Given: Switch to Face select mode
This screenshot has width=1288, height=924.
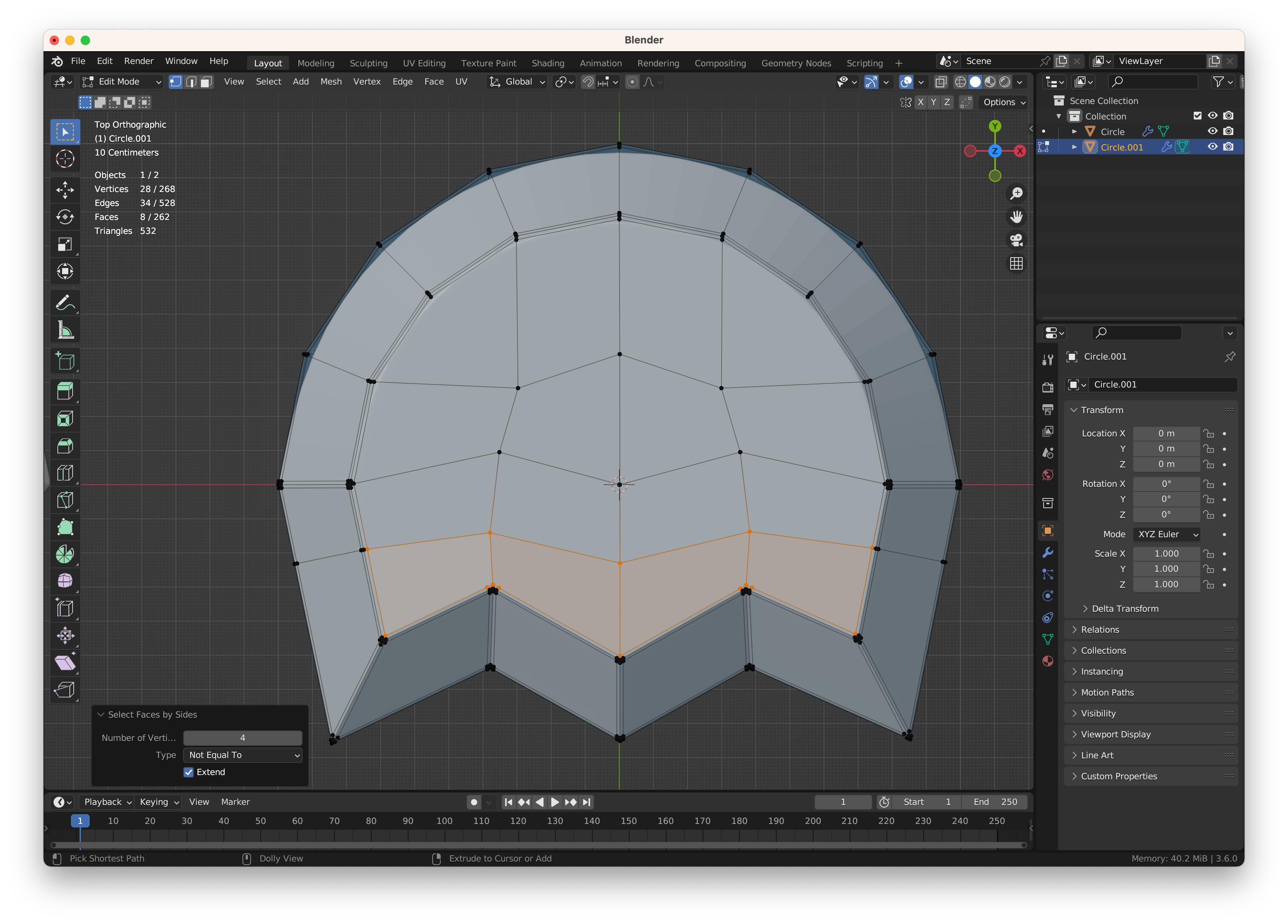Looking at the screenshot, I should pyautogui.click(x=207, y=82).
